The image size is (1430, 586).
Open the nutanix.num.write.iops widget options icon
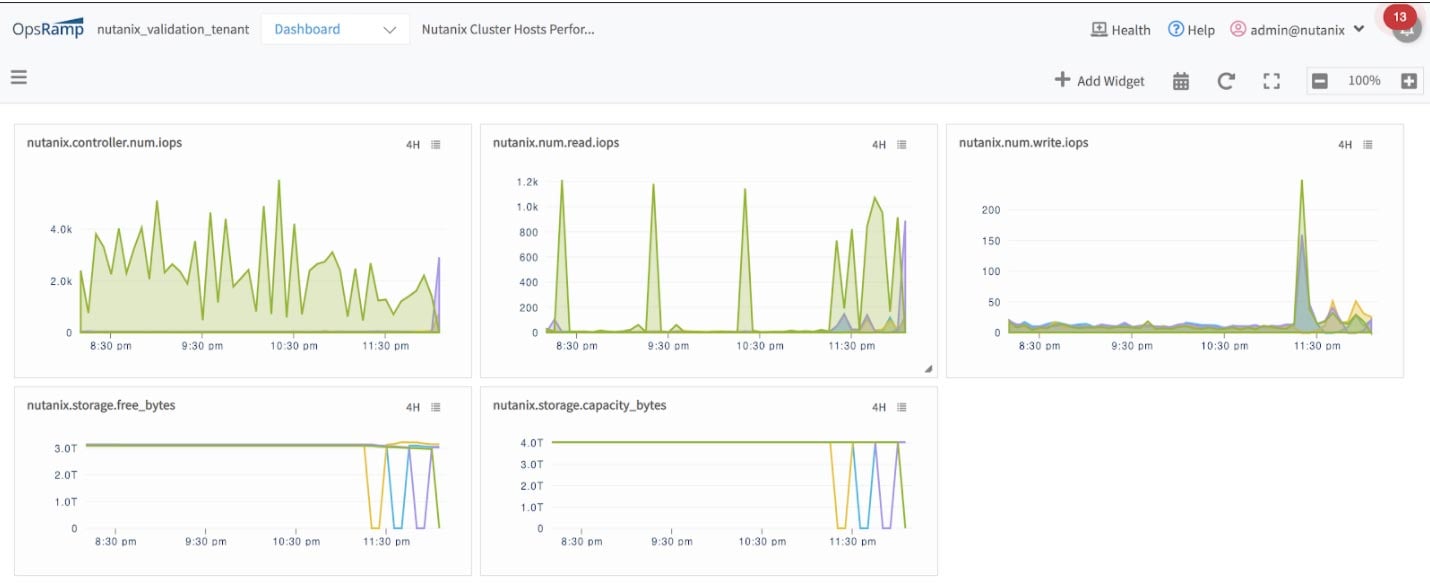(x=1368, y=143)
